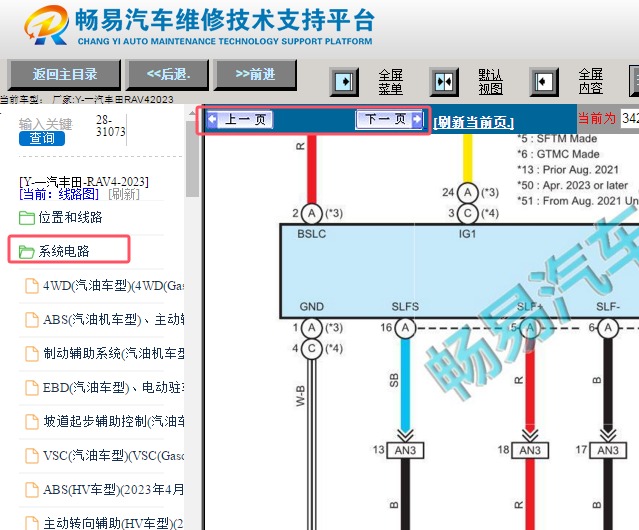Screen dimensions: 639x530
Task: Open 坡道起步辅助控制 document
Action: (x=114, y=421)
